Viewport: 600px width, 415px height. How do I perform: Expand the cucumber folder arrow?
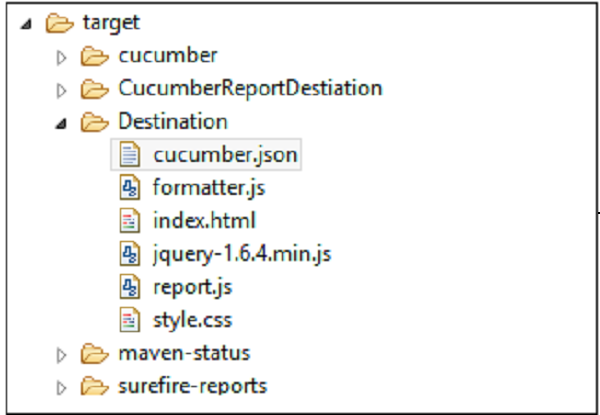(62, 57)
